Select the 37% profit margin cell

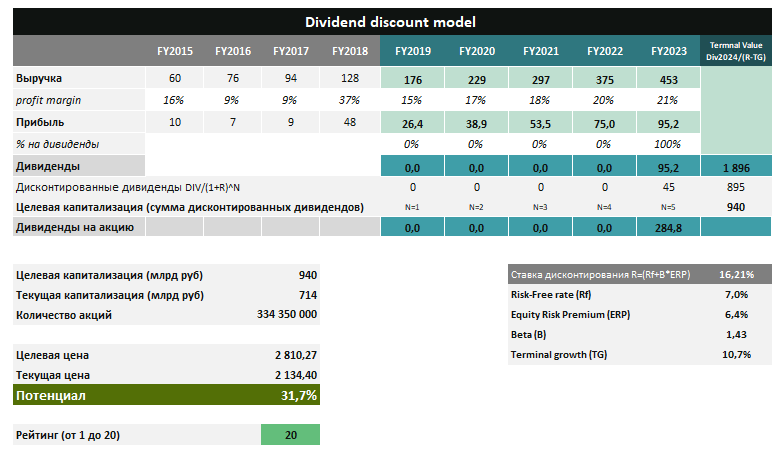point(349,100)
